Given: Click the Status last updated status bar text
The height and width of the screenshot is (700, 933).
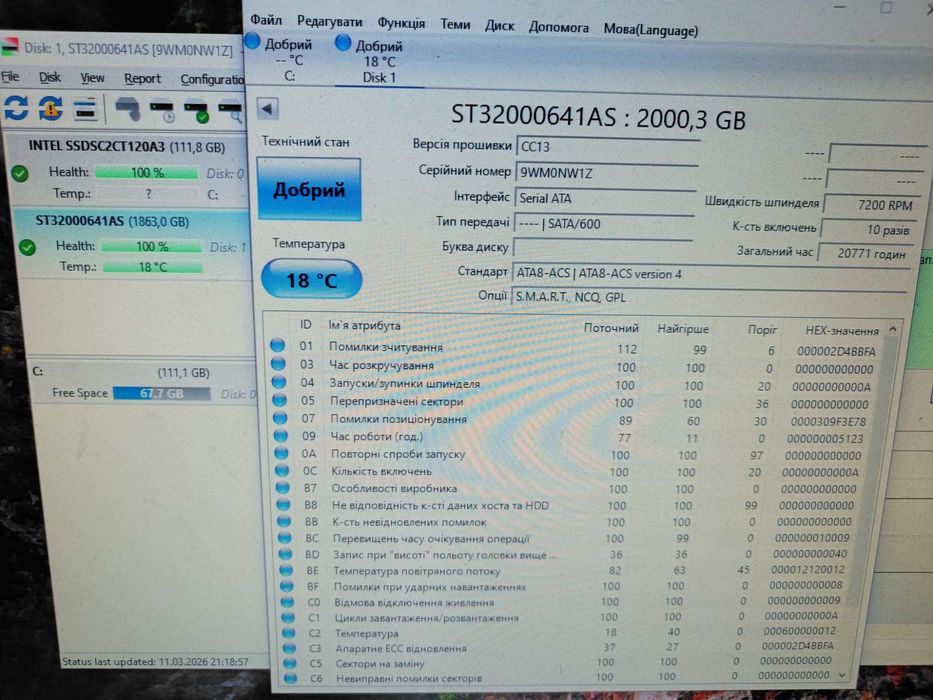Looking at the screenshot, I should coord(155,661).
